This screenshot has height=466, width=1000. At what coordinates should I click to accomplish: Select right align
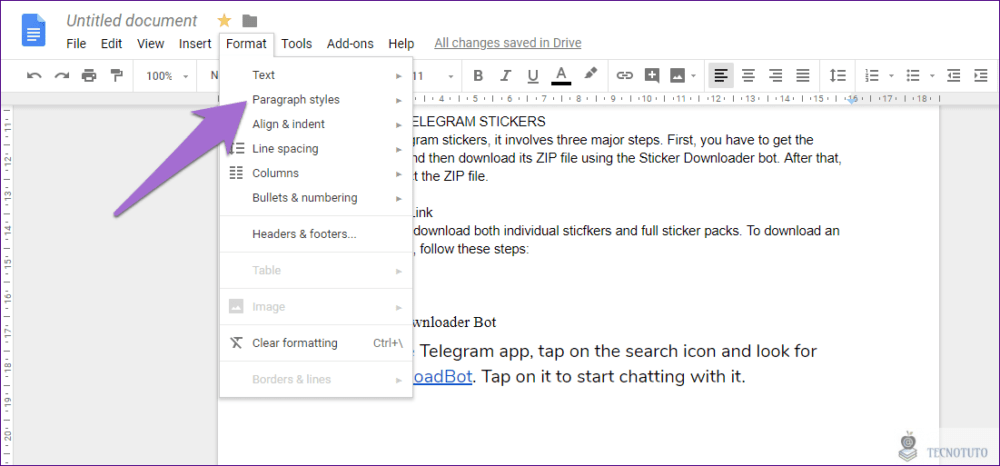[x=776, y=76]
